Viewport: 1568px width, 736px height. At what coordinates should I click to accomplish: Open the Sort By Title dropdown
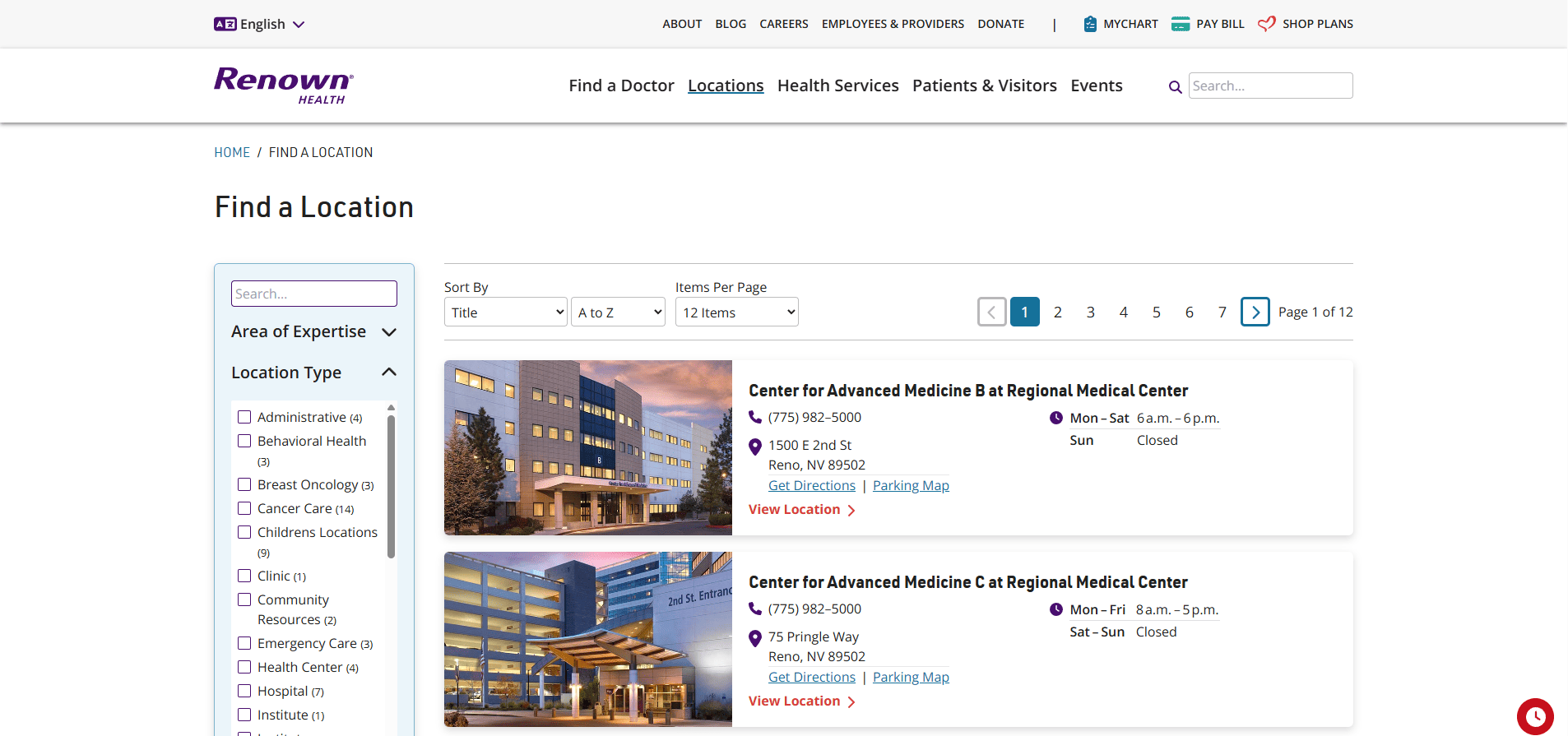click(506, 312)
